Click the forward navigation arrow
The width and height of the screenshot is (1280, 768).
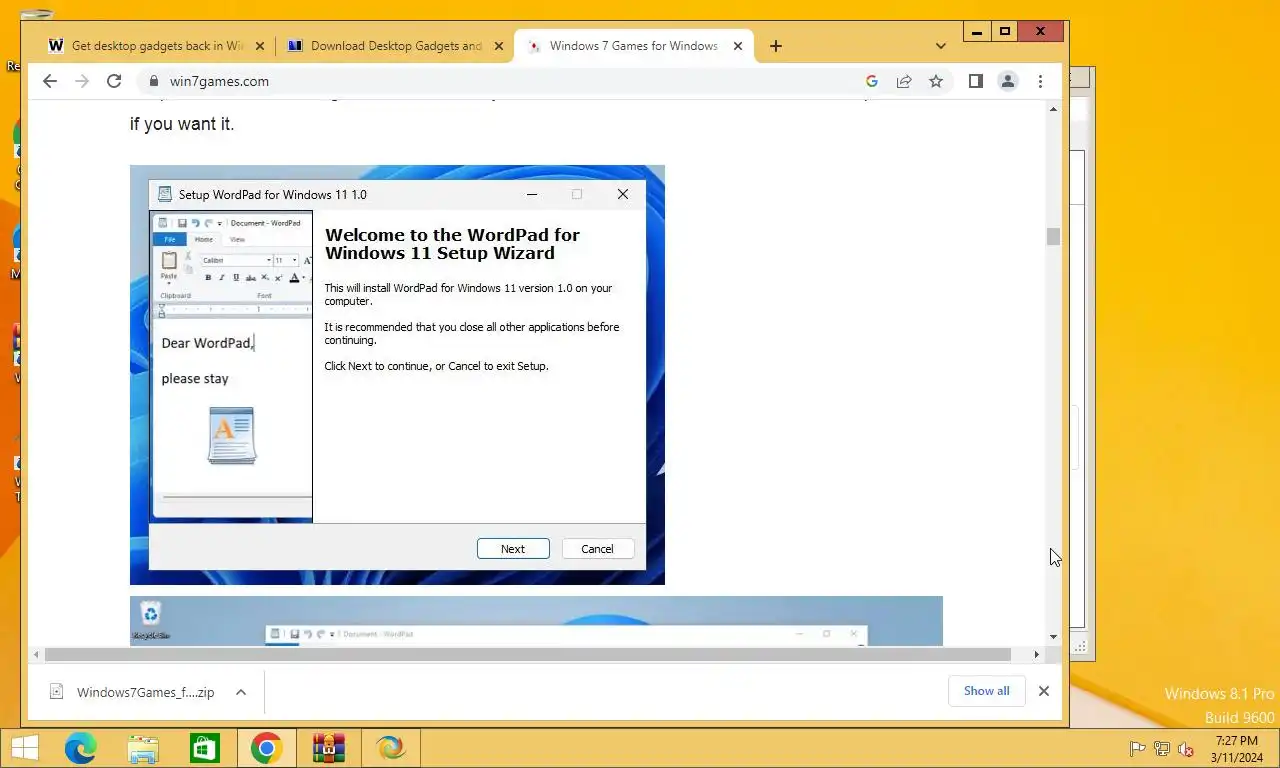coord(82,81)
